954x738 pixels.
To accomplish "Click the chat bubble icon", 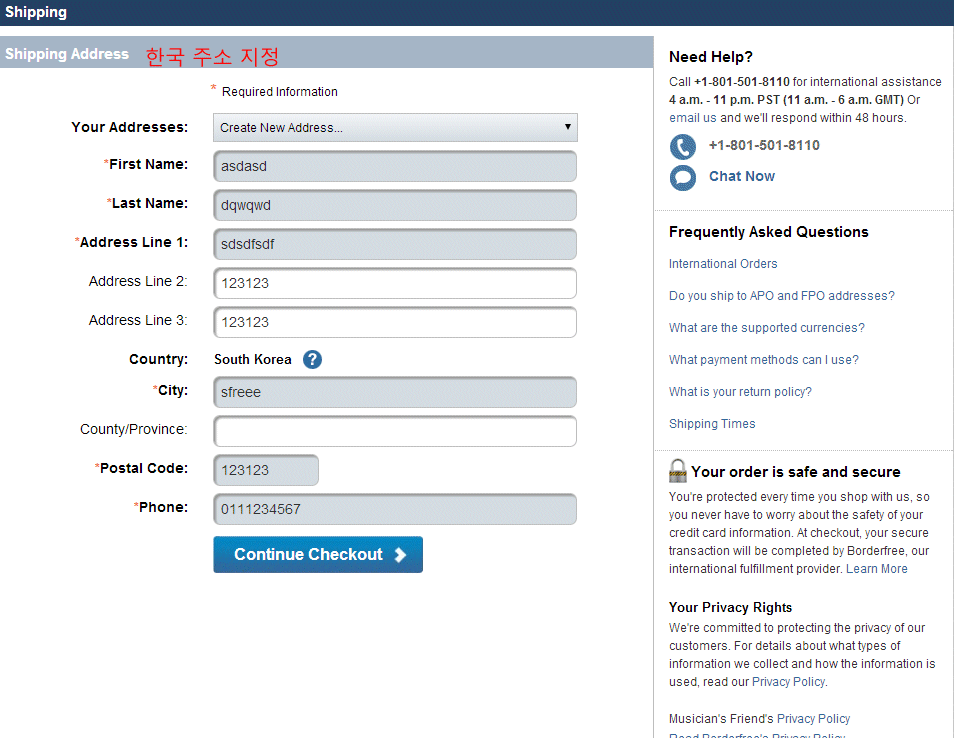I will [x=683, y=178].
